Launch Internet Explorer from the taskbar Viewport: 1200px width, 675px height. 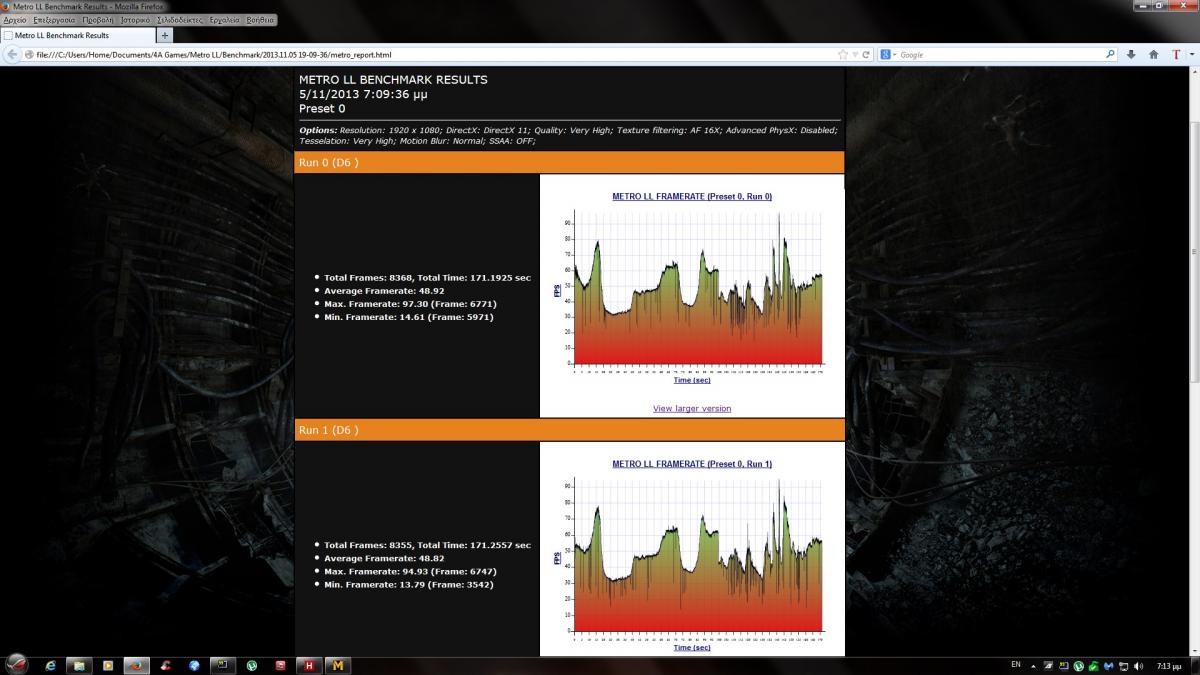(50, 664)
